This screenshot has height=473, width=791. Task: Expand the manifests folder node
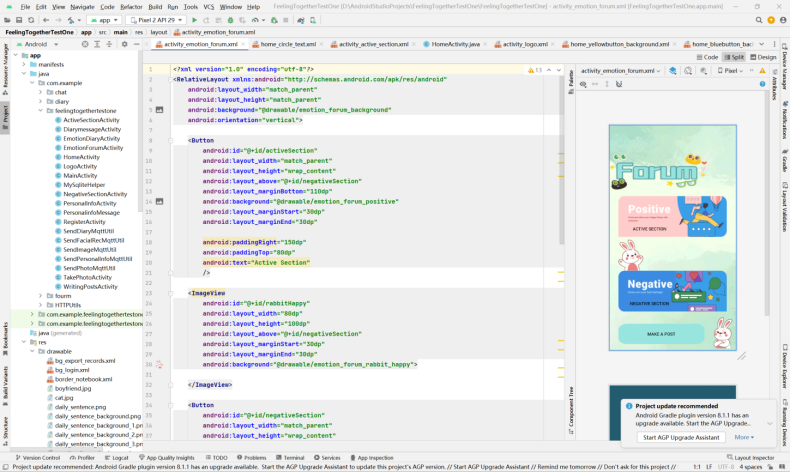coord(24,65)
